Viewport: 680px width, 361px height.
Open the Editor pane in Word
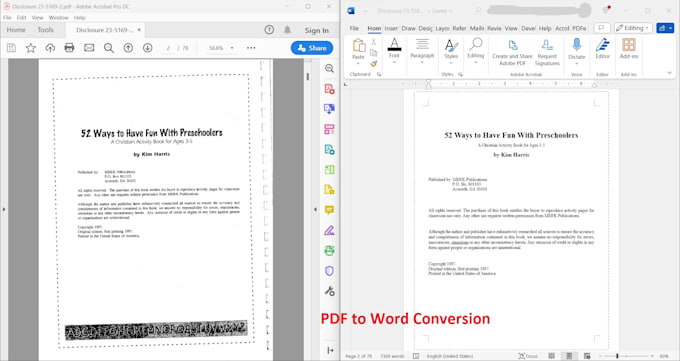click(602, 49)
